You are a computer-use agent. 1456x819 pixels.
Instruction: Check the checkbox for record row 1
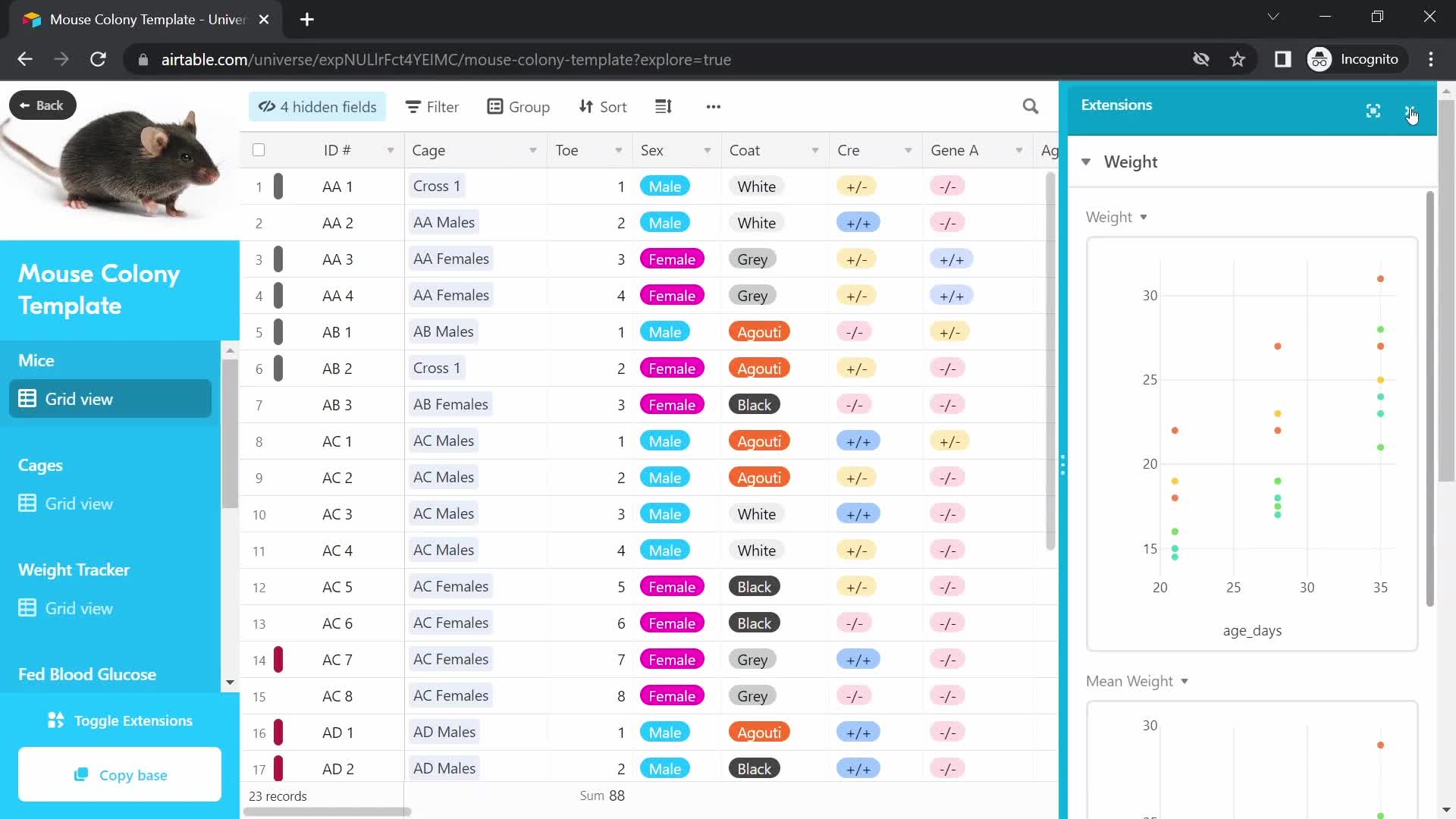click(x=258, y=186)
